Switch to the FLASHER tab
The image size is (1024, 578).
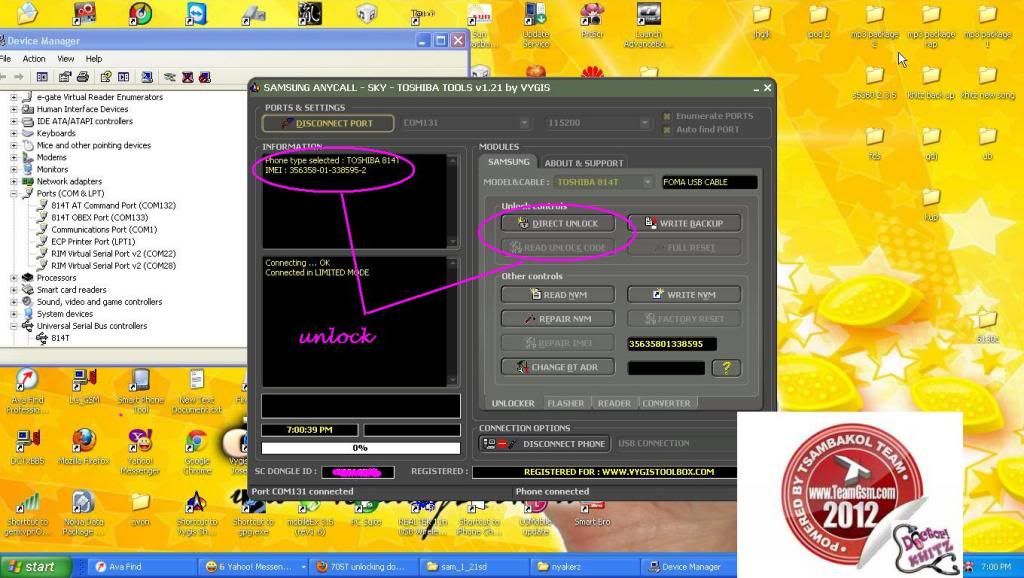(x=565, y=403)
